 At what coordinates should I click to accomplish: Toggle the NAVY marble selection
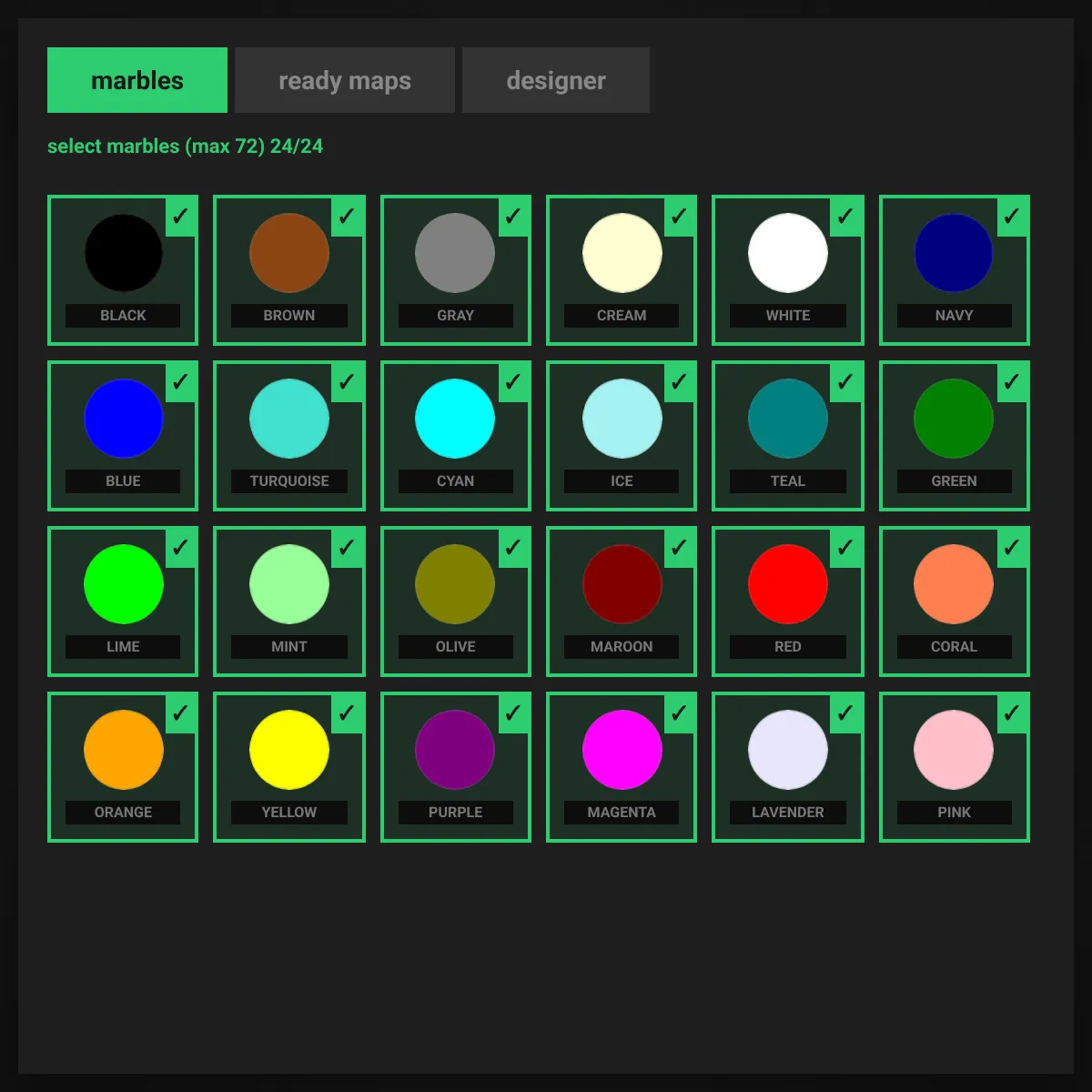coord(1011,217)
